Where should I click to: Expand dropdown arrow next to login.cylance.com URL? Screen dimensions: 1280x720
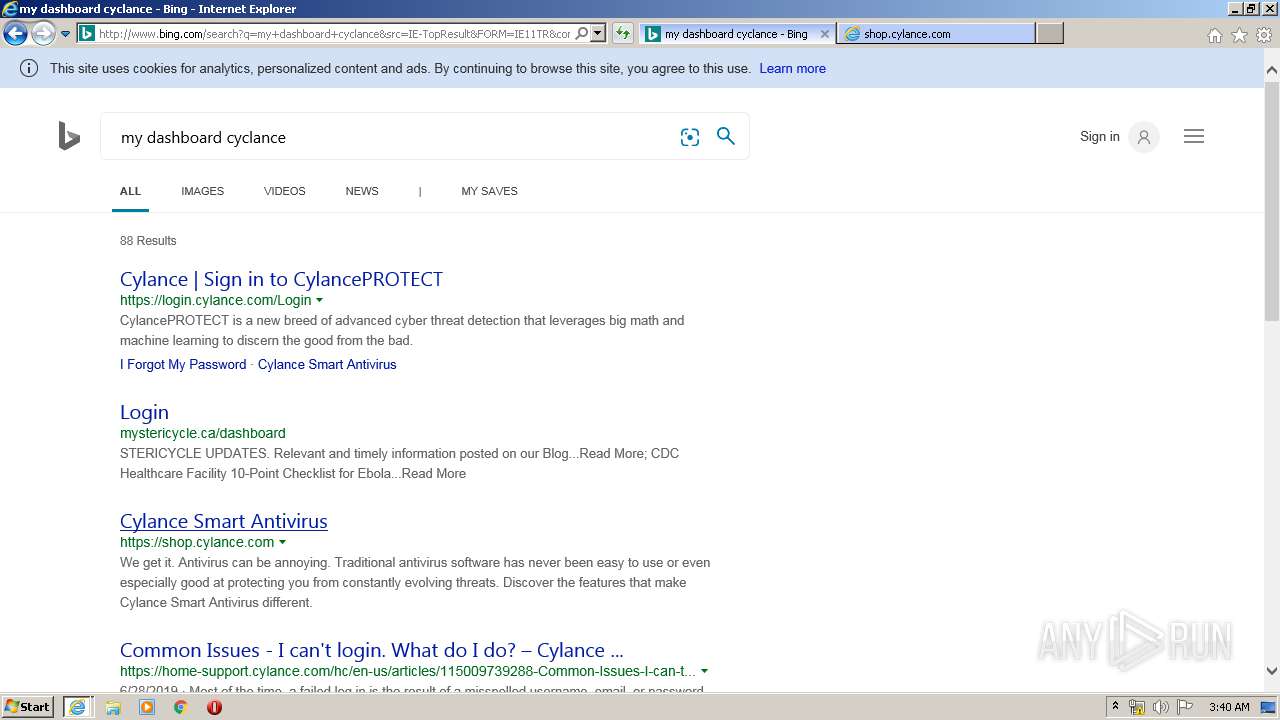click(x=320, y=300)
